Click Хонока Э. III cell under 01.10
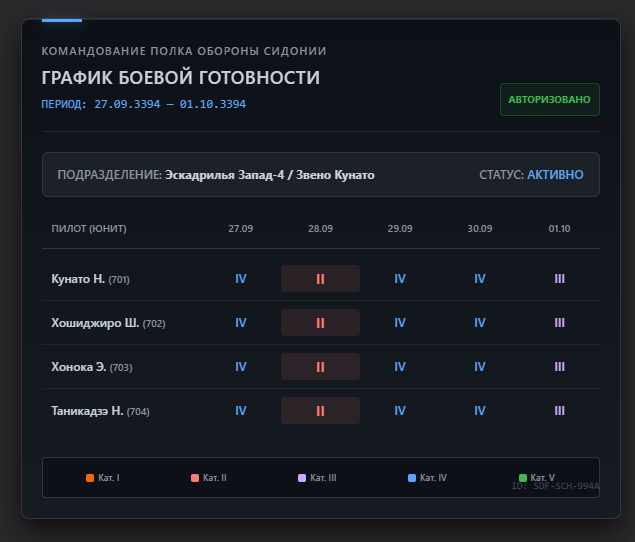The height and width of the screenshot is (542, 635). coord(559,367)
